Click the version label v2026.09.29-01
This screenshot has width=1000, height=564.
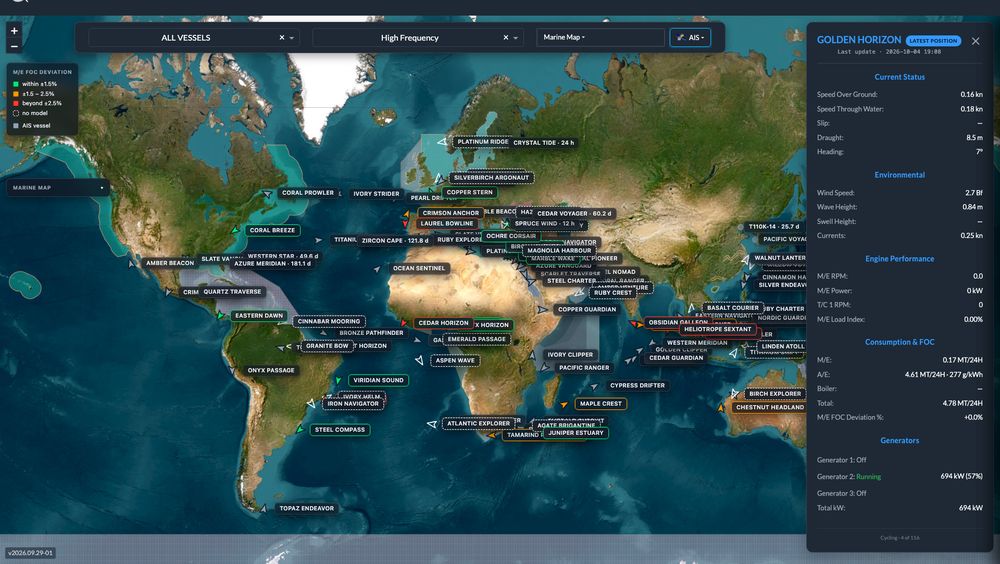click(31, 553)
